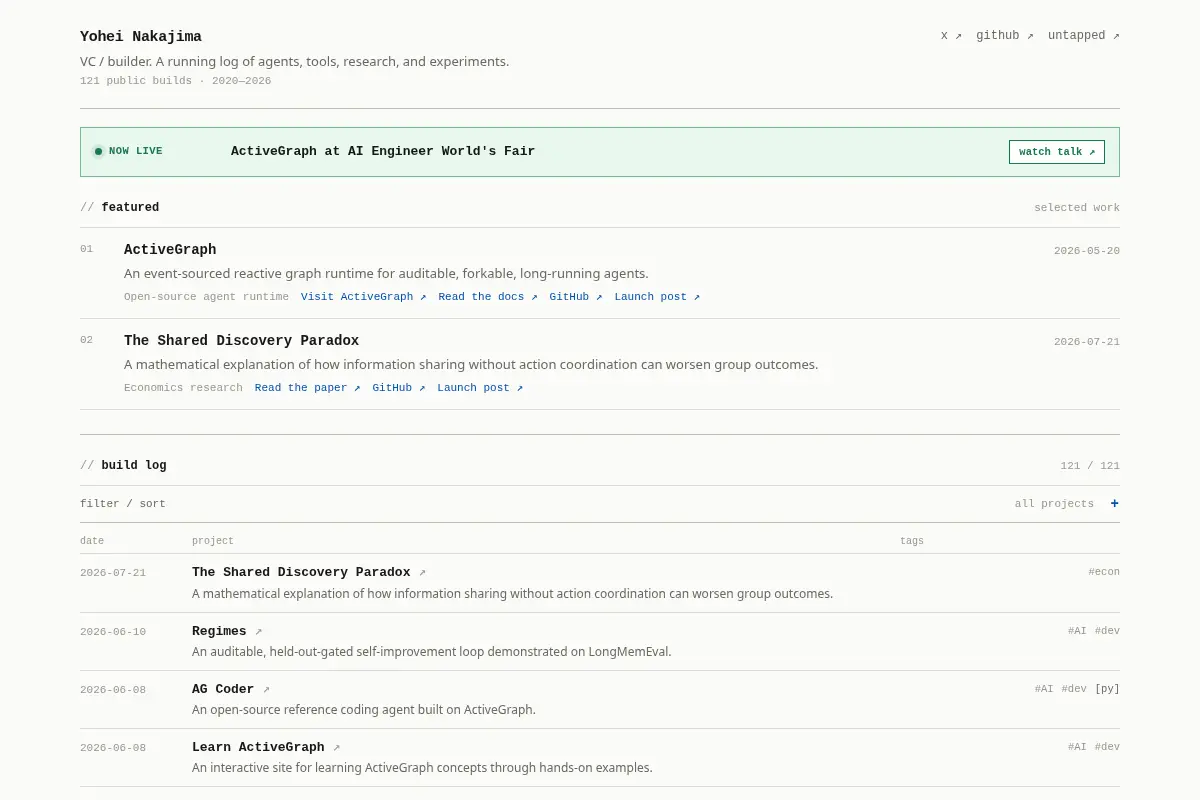Viewport: 1200px width, 800px height.
Task: Click the arrow icon beside AG Coder
Action: [266, 690]
